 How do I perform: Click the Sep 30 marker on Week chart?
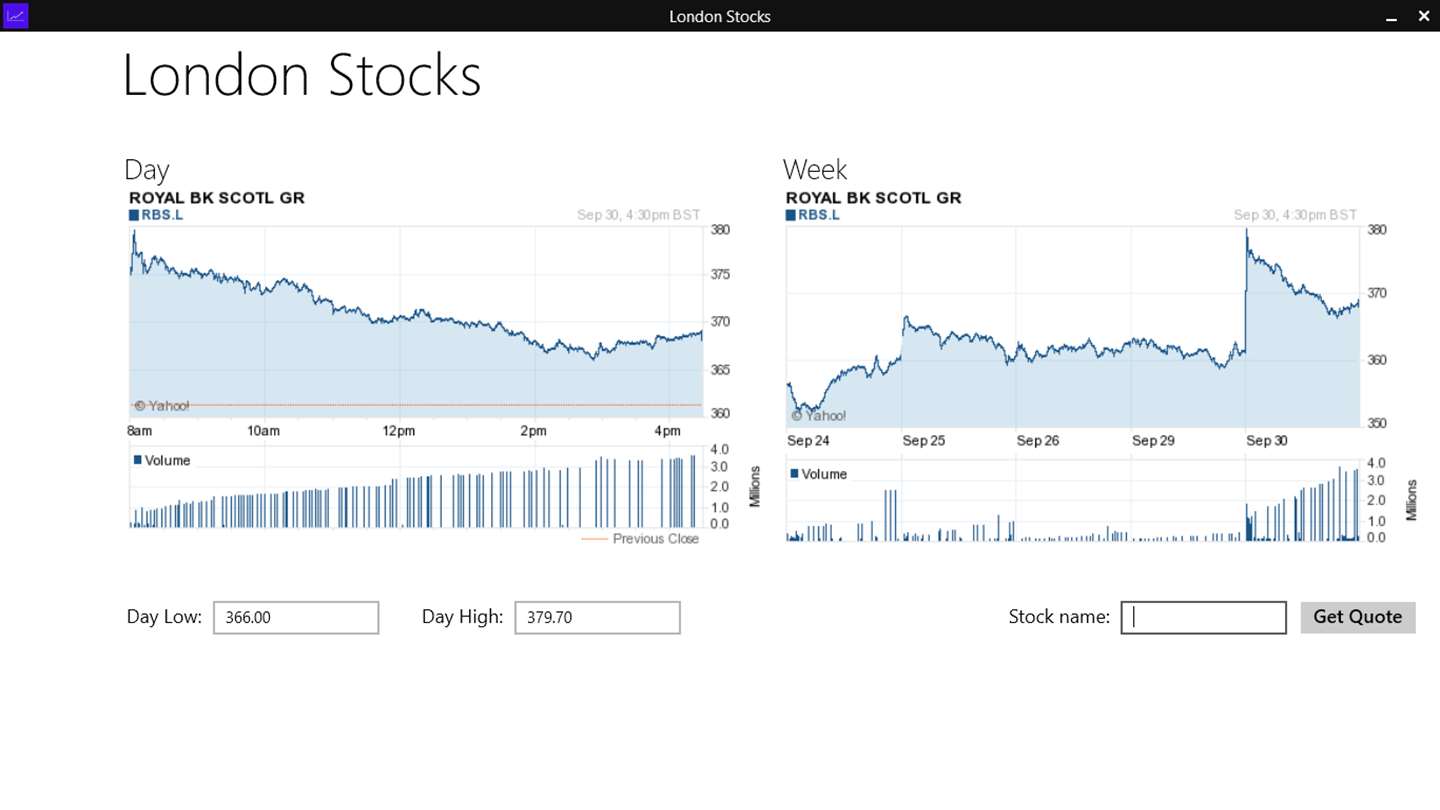pos(1266,441)
